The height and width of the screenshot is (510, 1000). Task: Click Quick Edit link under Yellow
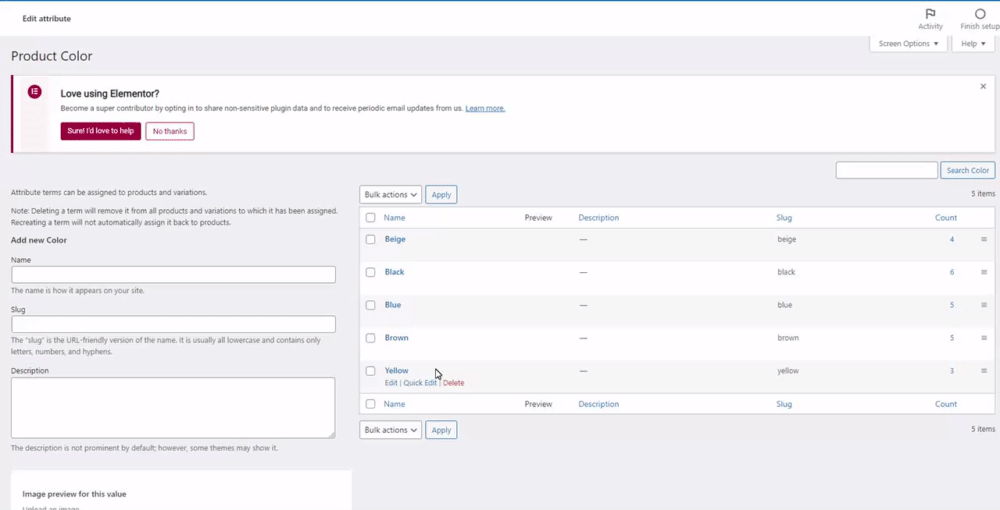[420, 383]
